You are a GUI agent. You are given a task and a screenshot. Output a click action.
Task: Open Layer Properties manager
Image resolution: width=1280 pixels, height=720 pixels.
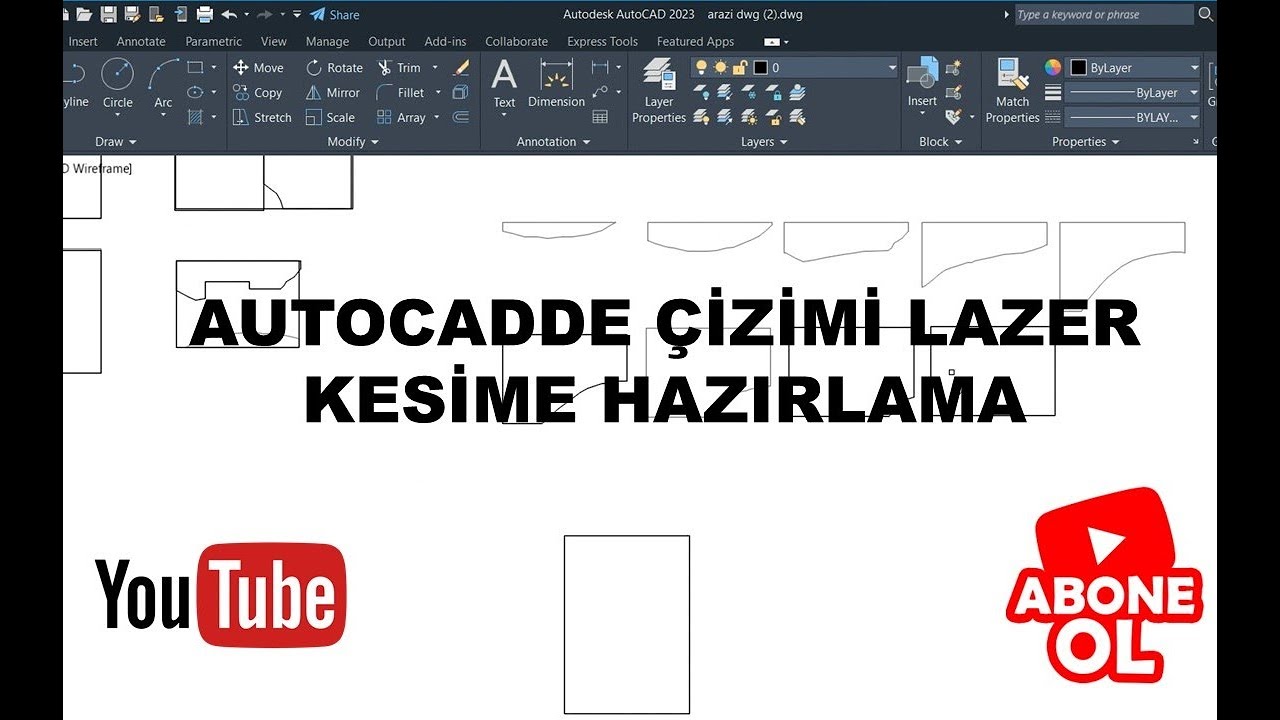(x=659, y=90)
